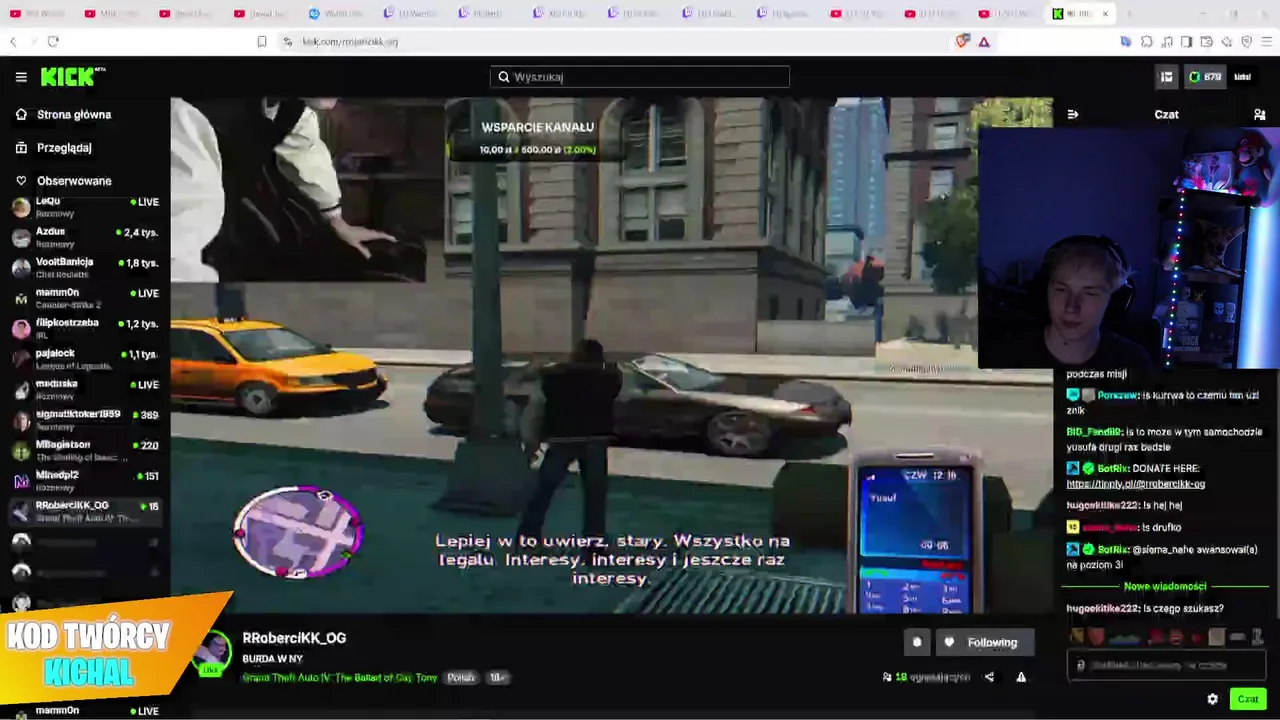Click the stream video player
This screenshot has height=720, width=1280.
pyautogui.click(x=611, y=355)
